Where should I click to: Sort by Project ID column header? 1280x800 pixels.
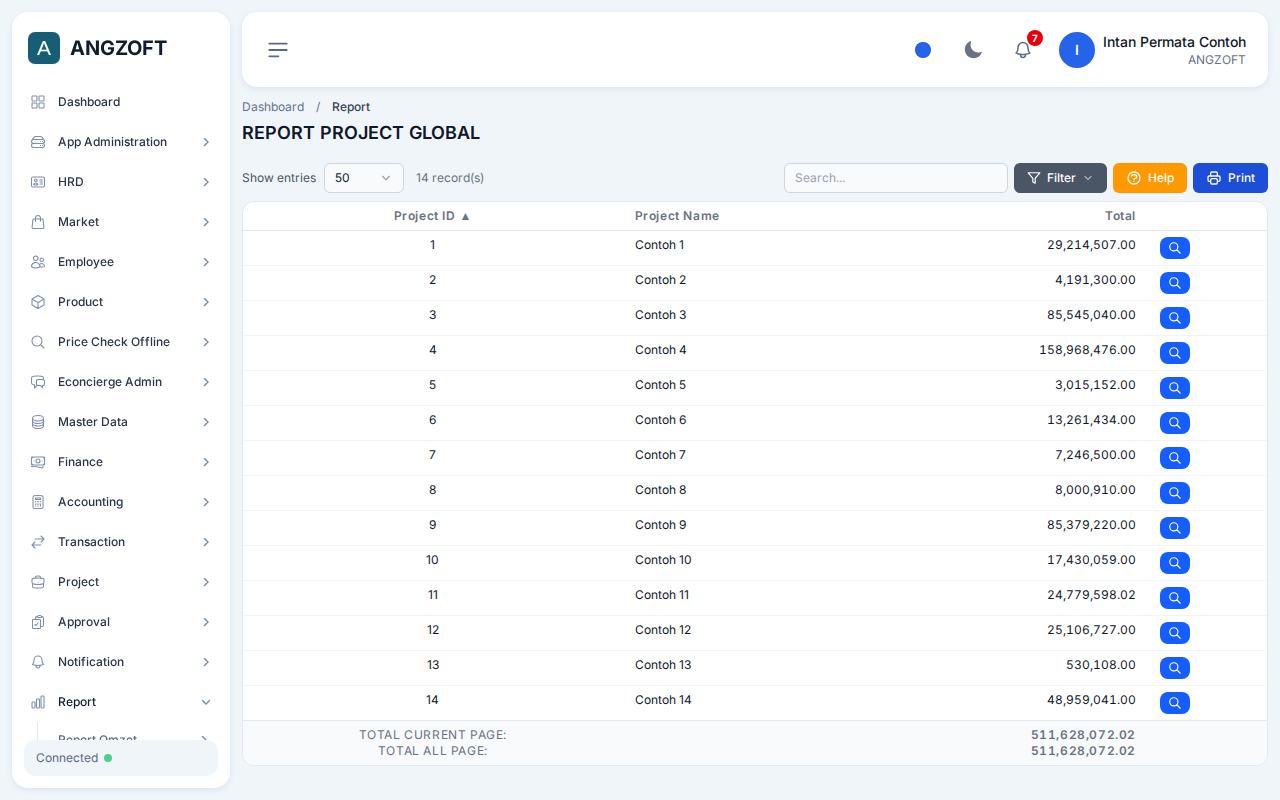pos(432,216)
